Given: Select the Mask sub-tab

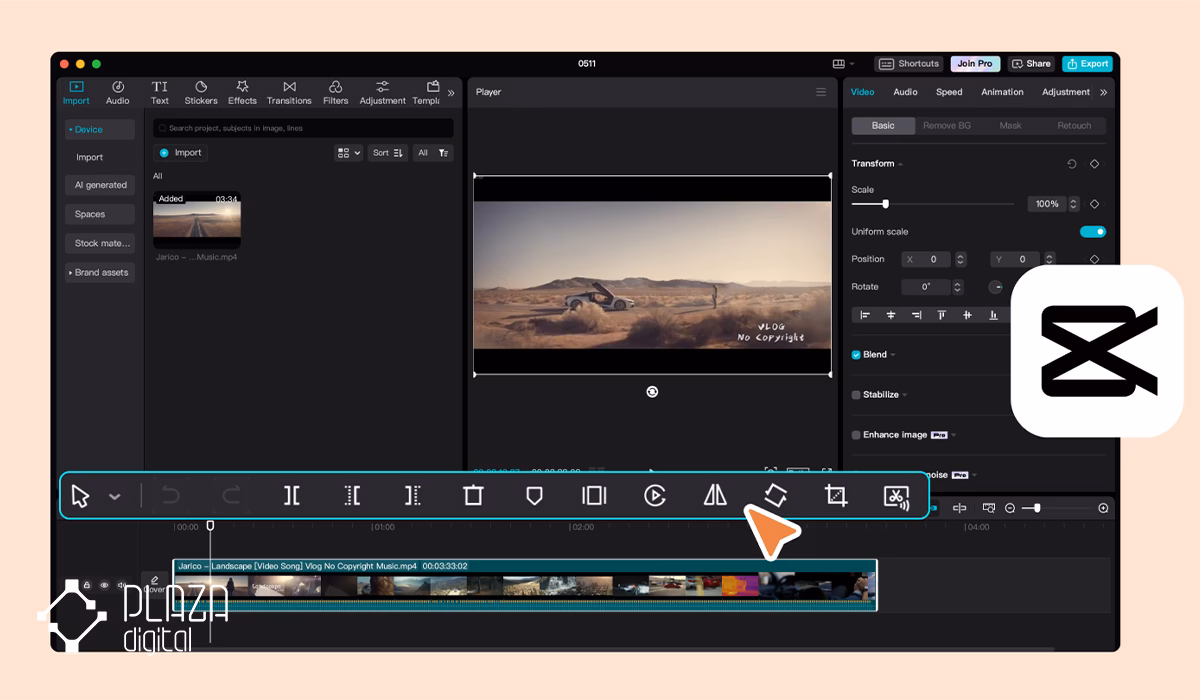Looking at the screenshot, I should click(x=1011, y=126).
